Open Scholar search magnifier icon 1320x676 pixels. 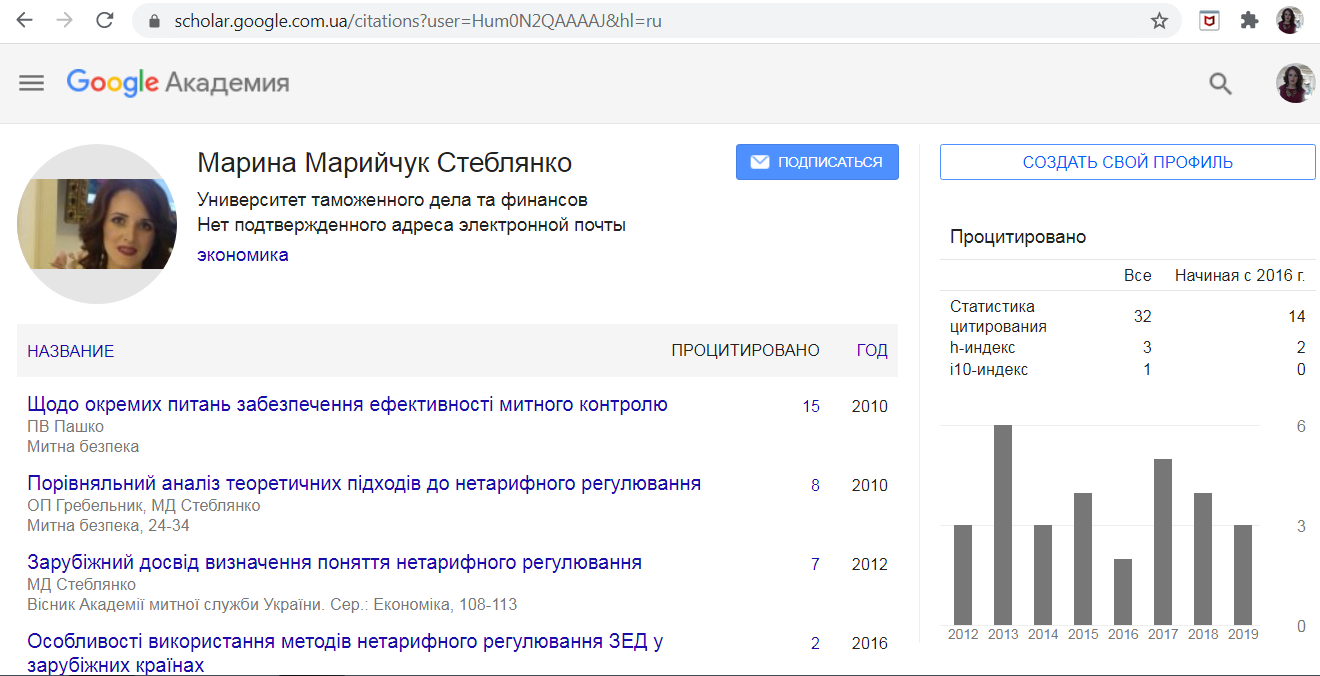pyautogui.click(x=1220, y=83)
